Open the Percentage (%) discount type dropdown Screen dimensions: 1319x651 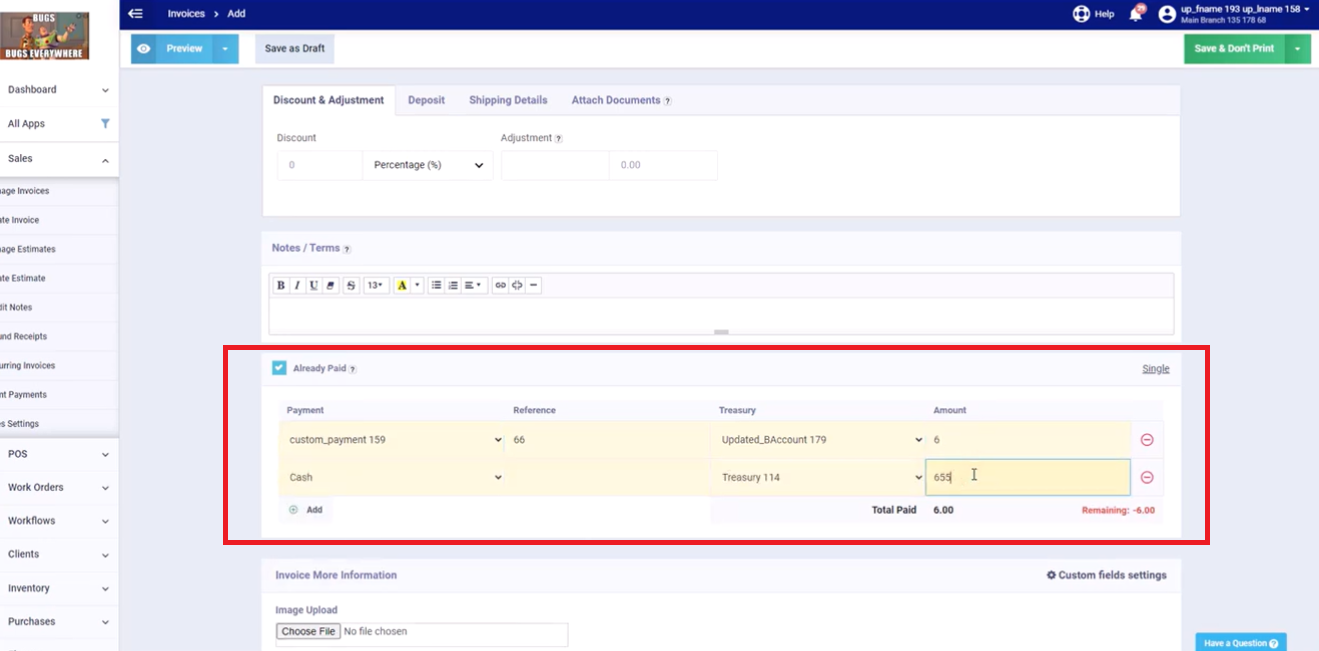428,165
